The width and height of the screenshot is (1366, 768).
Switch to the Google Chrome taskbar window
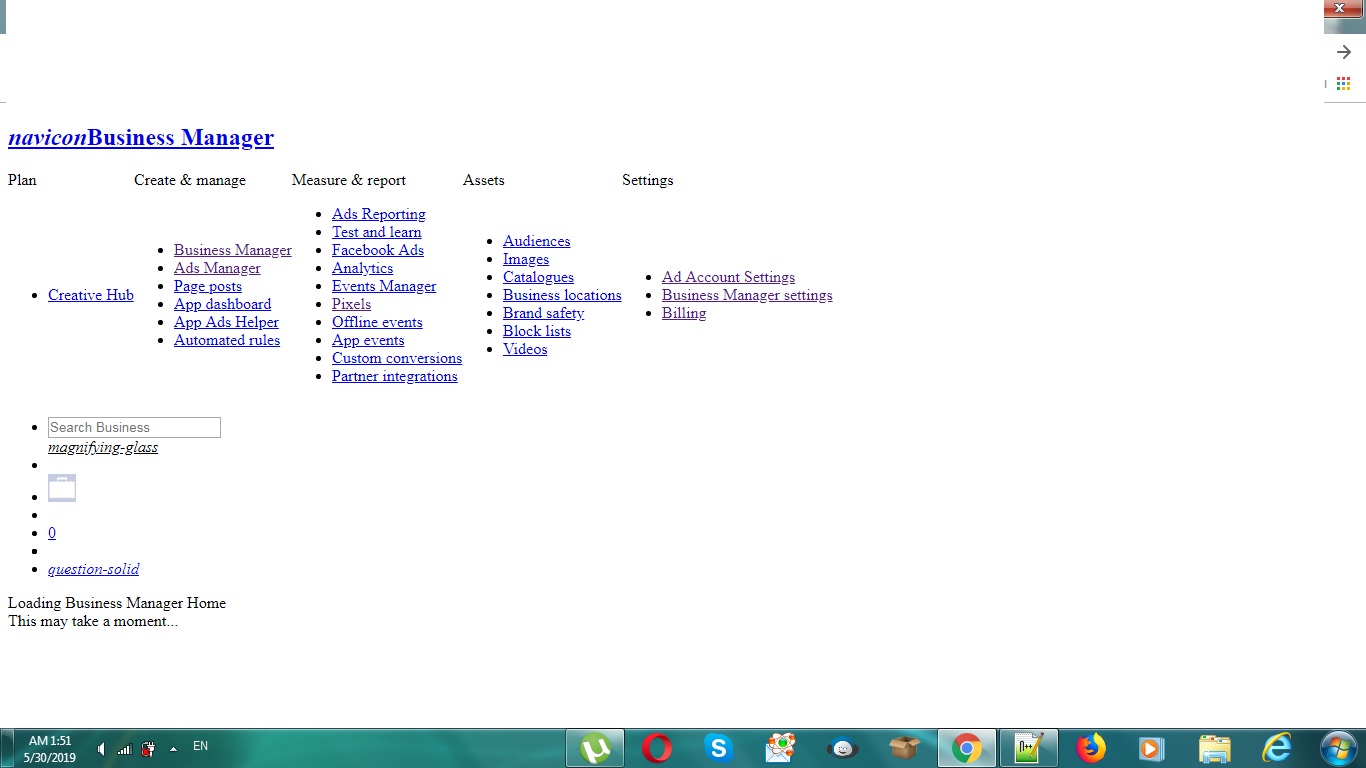pos(966,748)
